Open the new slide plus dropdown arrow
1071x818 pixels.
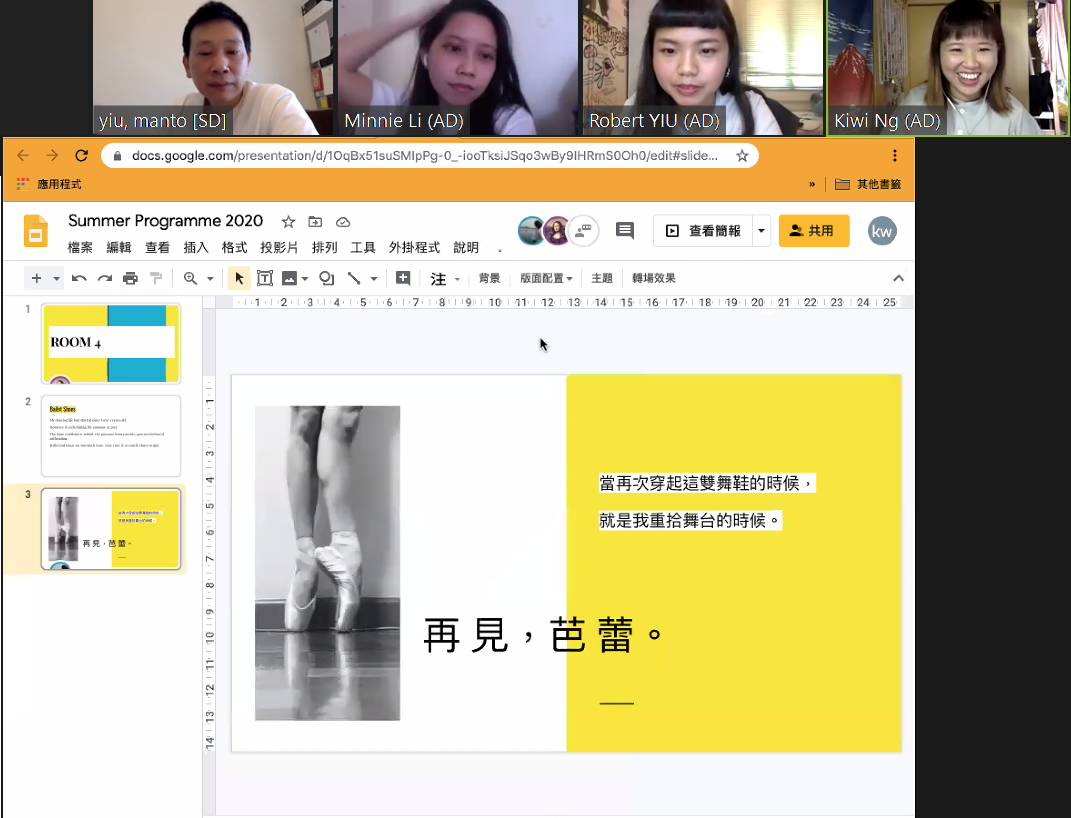[x=57, y=279]
